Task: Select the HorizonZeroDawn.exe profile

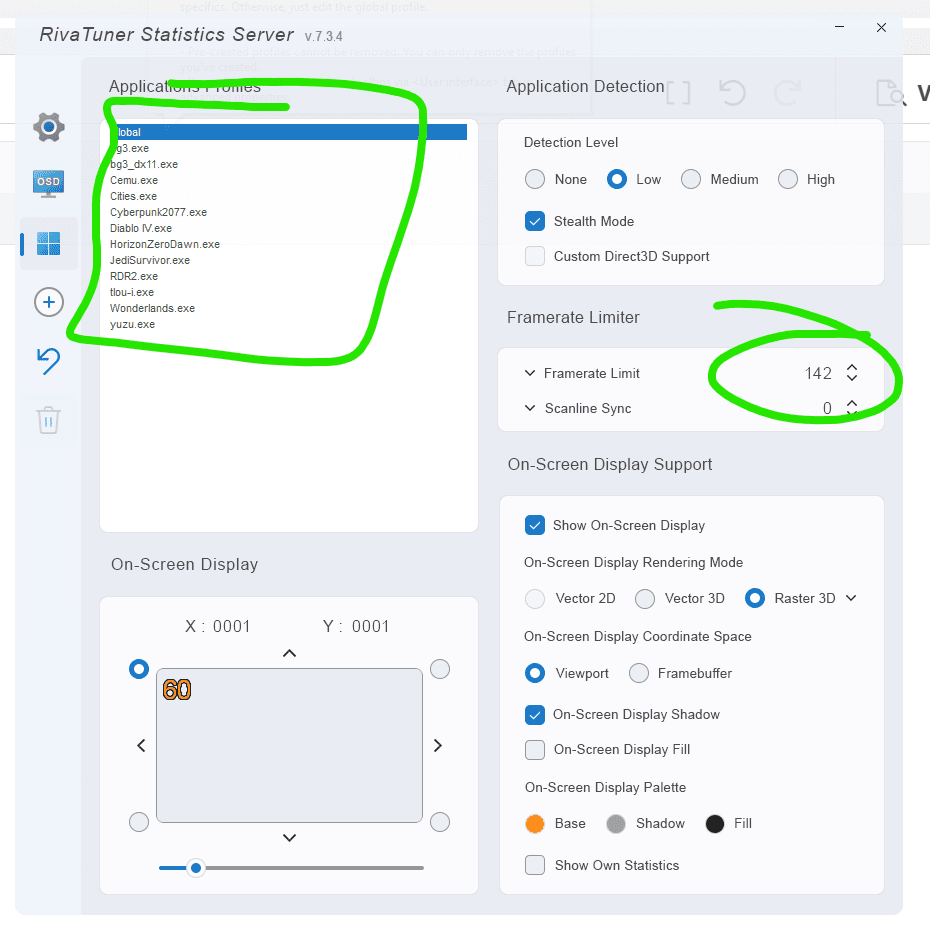Action: (165, 244)
